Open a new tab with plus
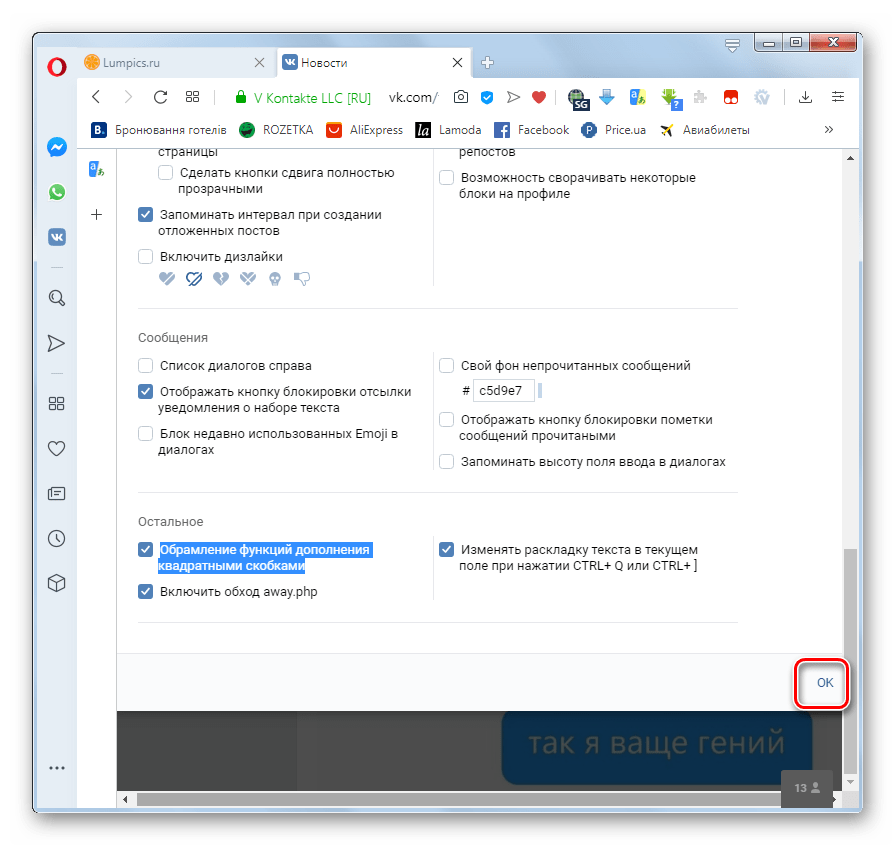This screenshot has width=896, height=846. (x=487, y=63)
